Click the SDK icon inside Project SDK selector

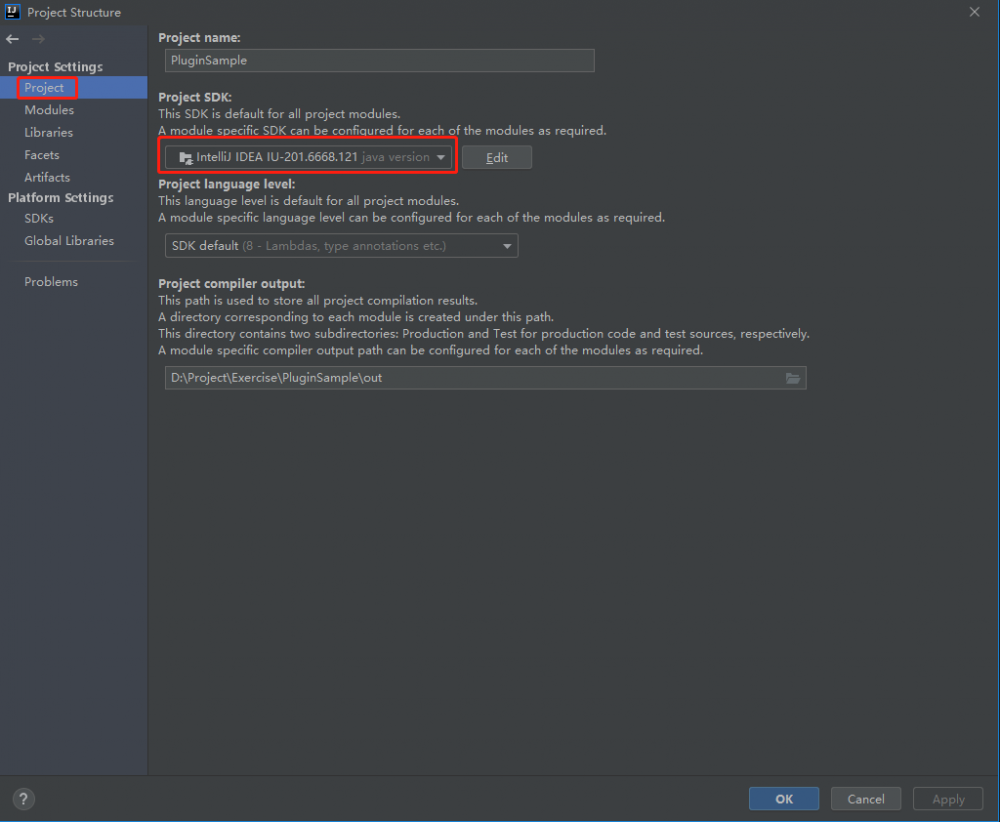click(185, 157)
